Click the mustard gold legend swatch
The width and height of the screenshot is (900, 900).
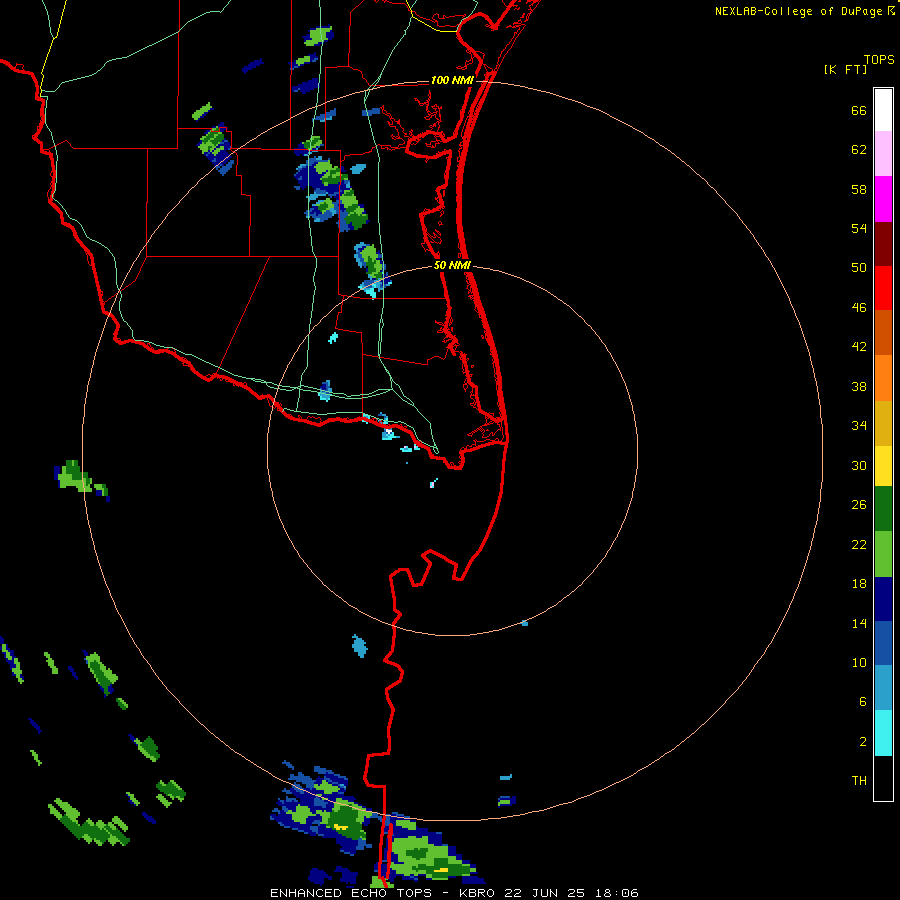883,423
